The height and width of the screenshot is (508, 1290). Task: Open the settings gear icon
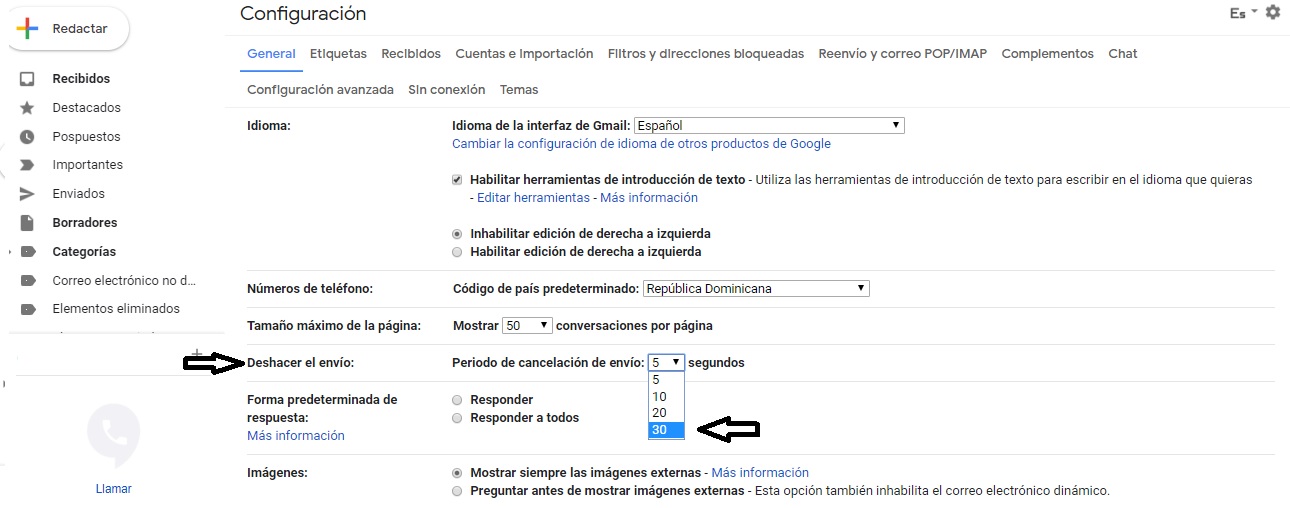click(1272, 13)
